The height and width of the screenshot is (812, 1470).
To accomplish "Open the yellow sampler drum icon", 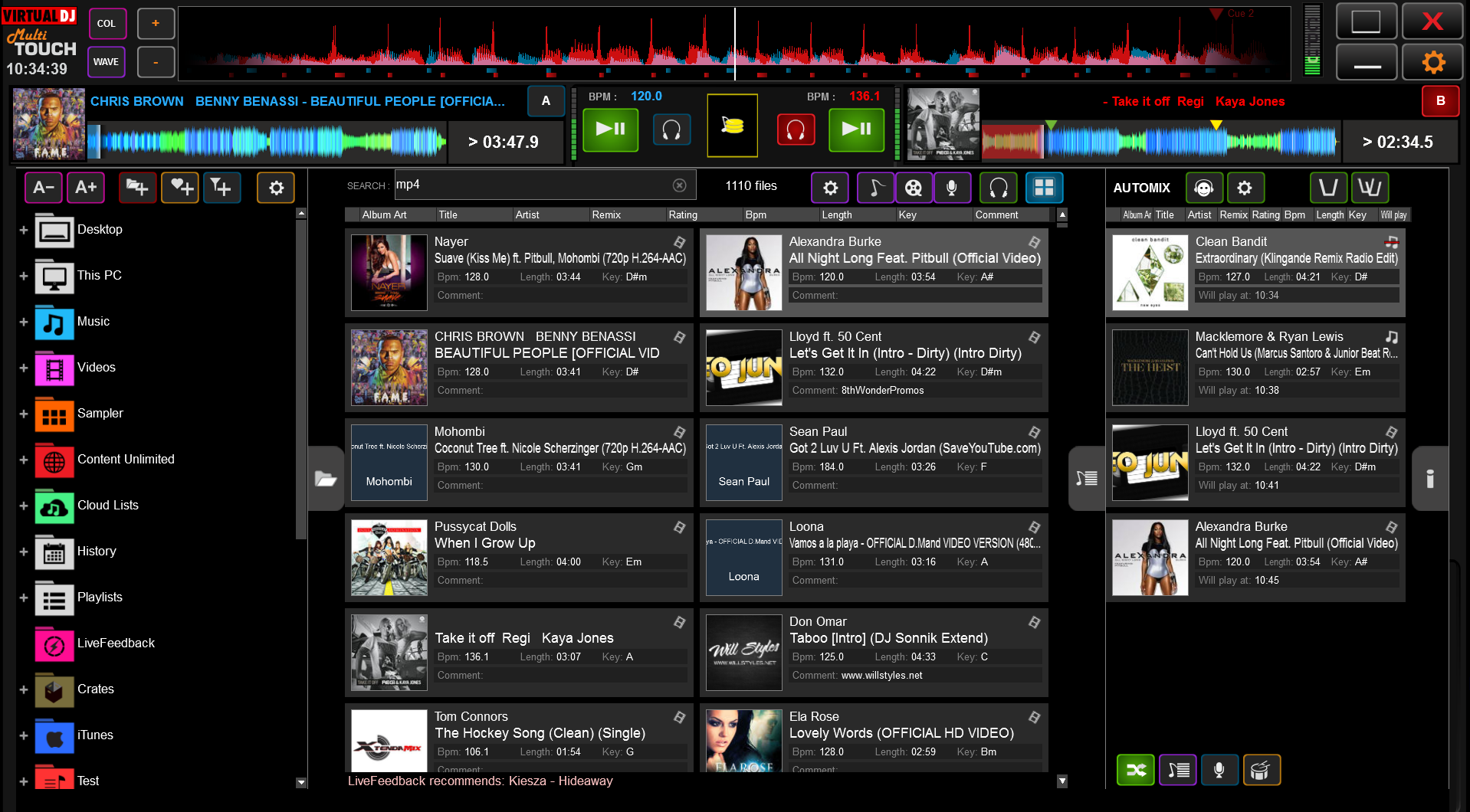I will pos(732,126).
